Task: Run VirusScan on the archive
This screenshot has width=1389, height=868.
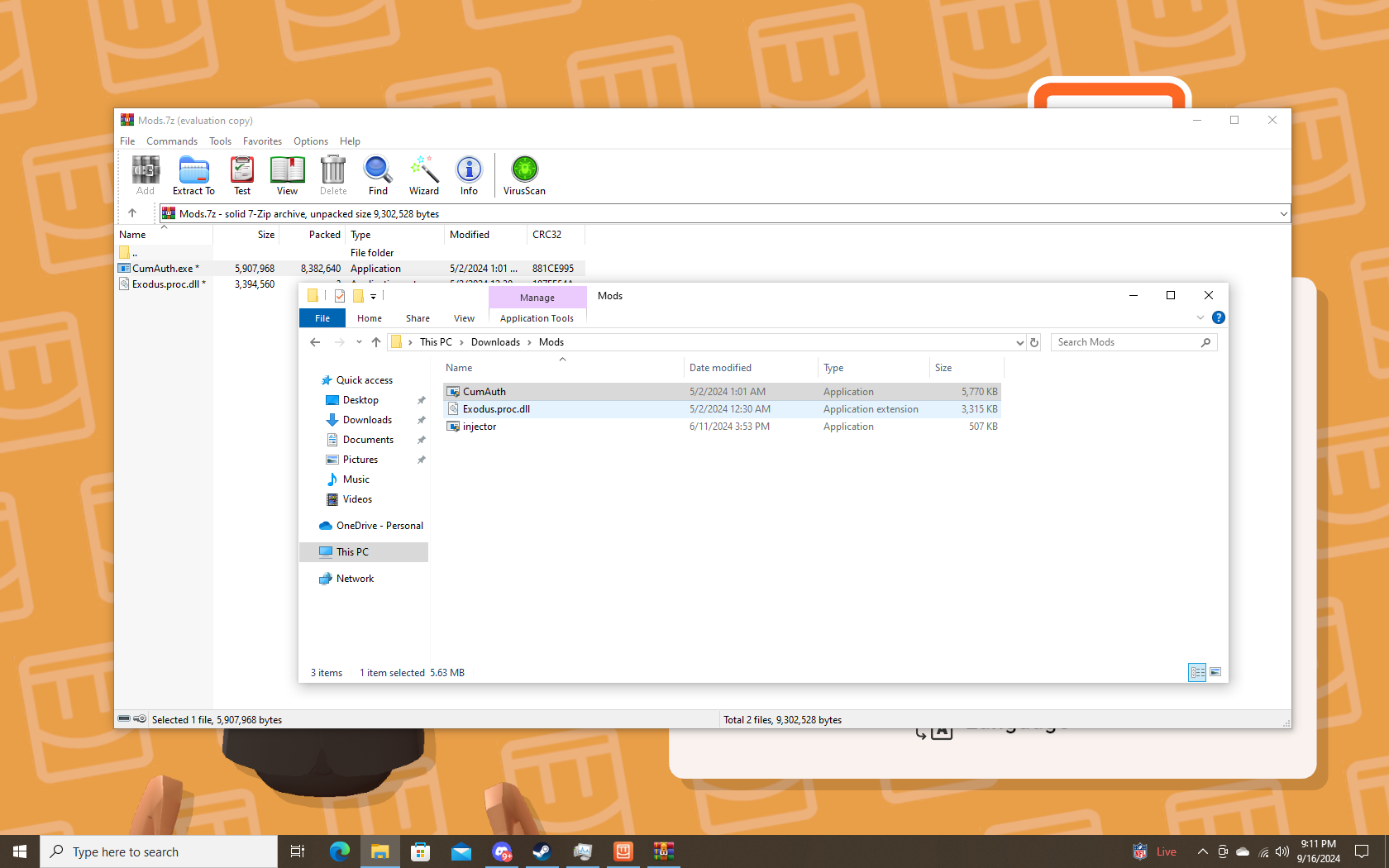Action: [524, 175]
